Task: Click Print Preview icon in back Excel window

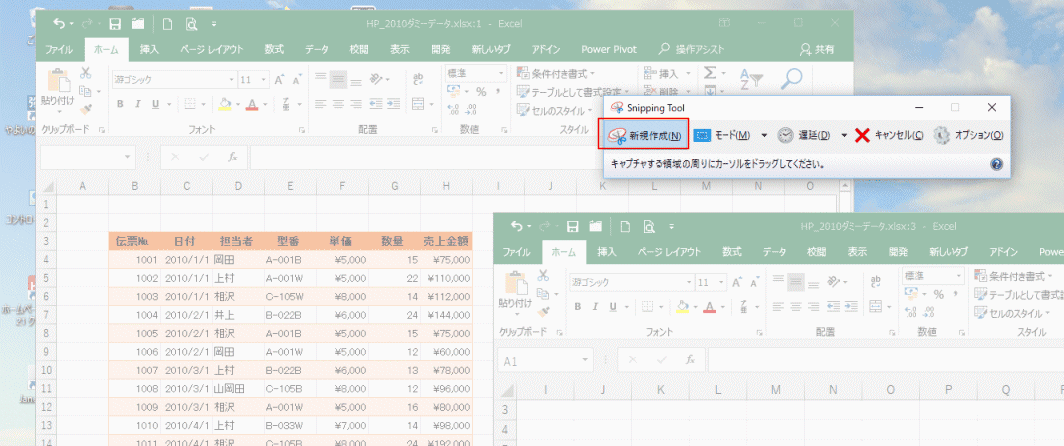Action: tap(191, 24)
